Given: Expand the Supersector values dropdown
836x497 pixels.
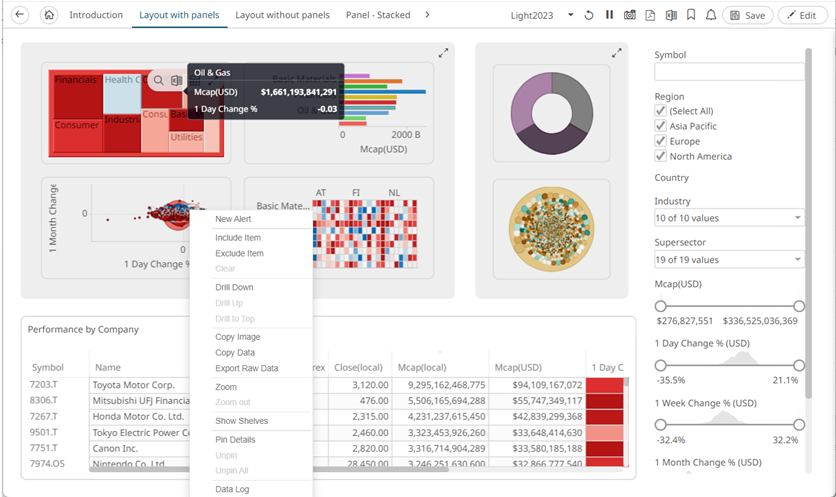Looking at the screenshot, I should [729, 260].
